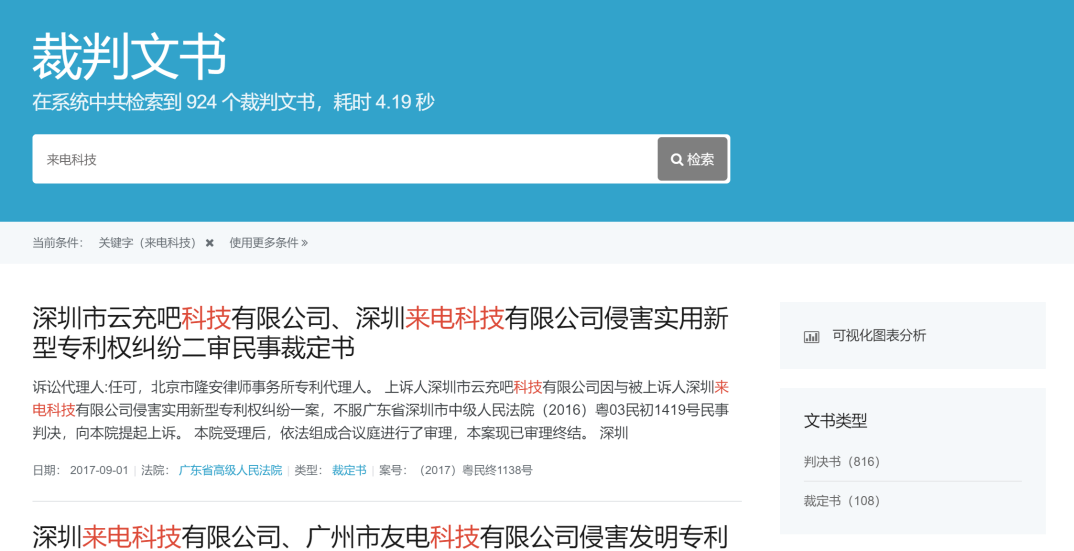Select case number （2017）粤民终1138号
The image size is (1074, 551).
474,470
